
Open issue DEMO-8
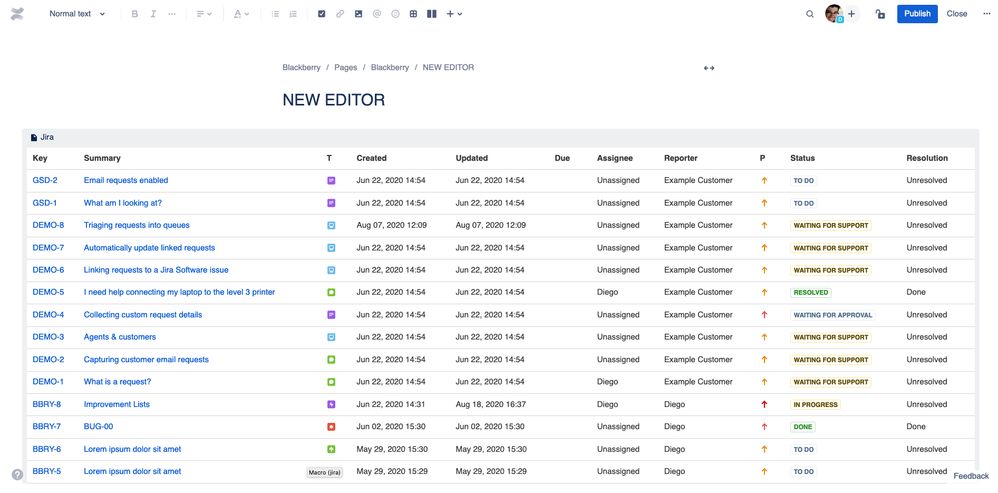click(48, 225)
